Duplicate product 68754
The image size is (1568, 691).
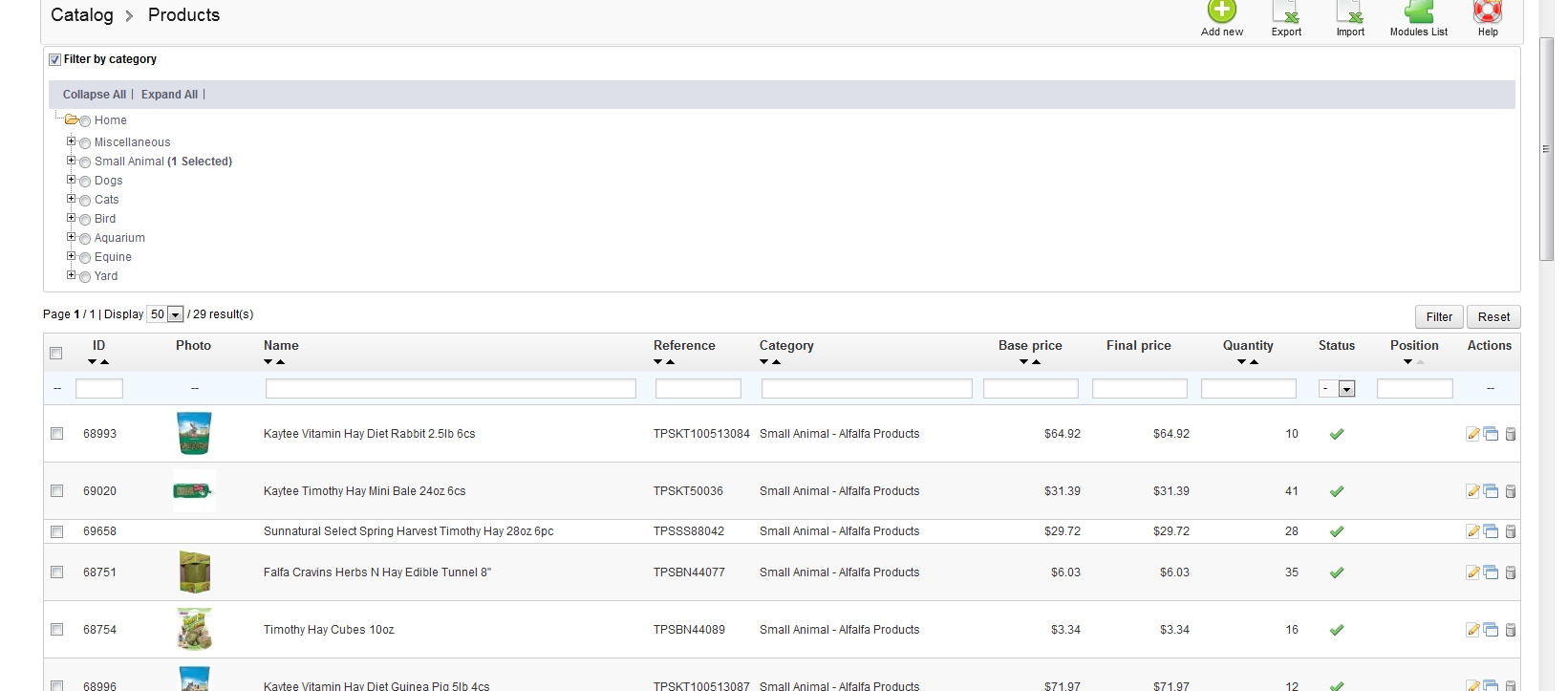pyautogui.click(x=1491, y=630)
